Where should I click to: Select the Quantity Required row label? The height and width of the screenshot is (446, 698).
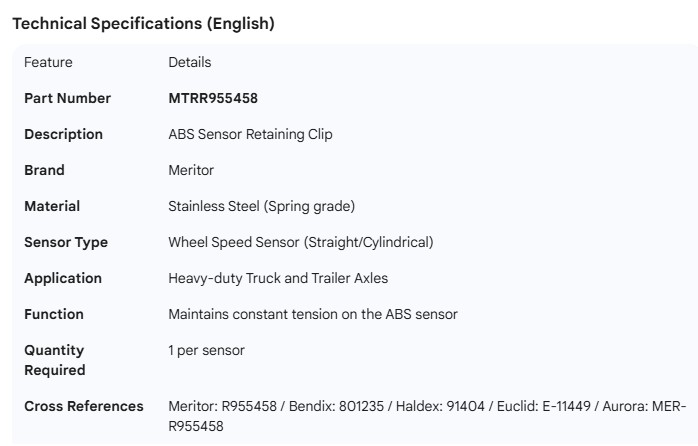tap(55, 360)
